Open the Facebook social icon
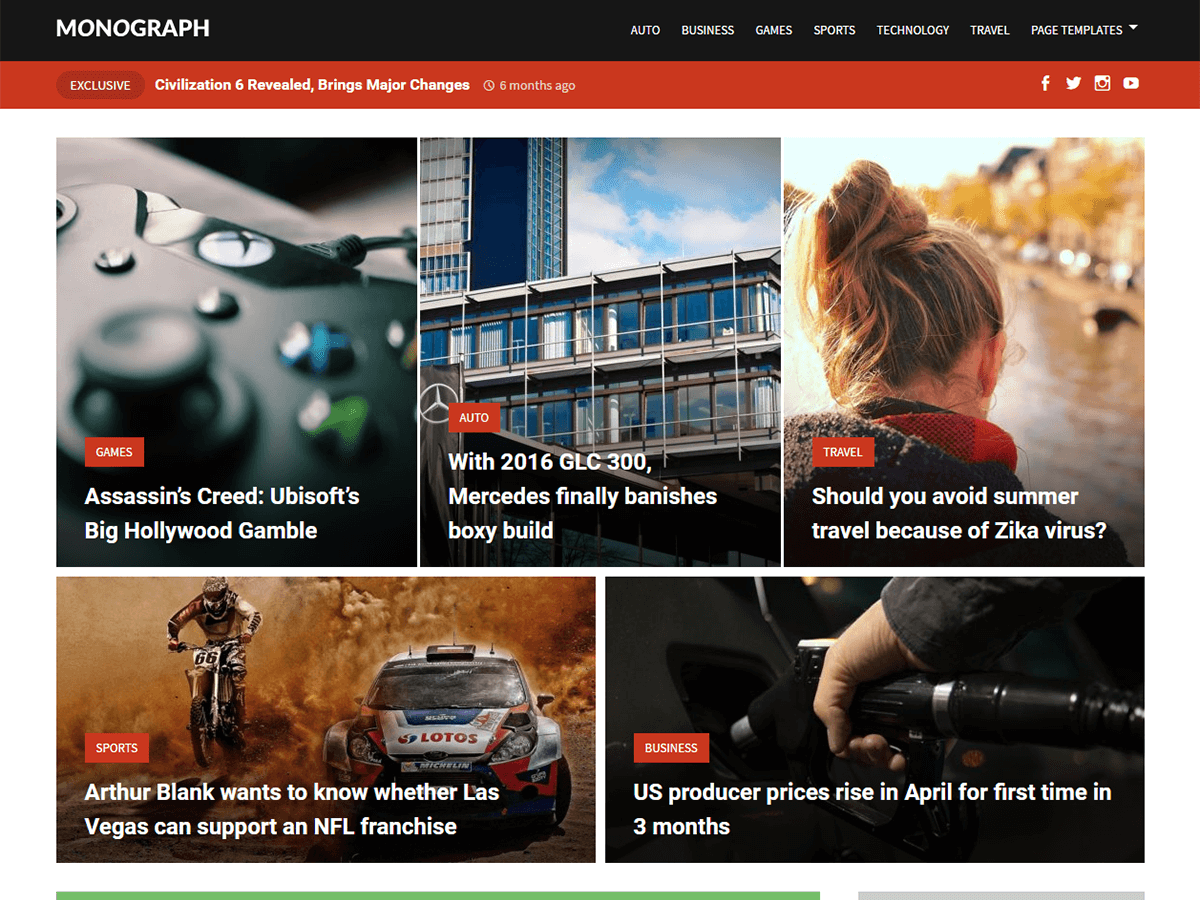 pyautogui.click(x=1045, y=83)
